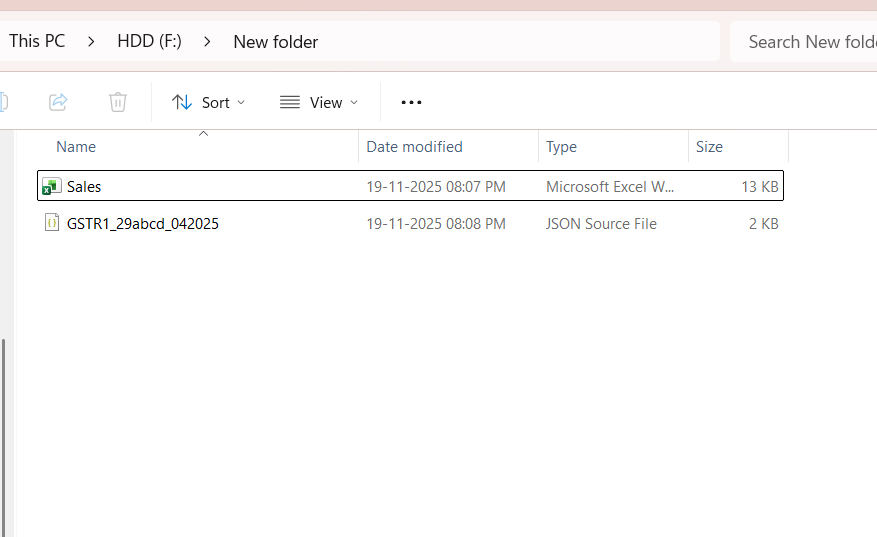The width and height of the screenshot is (877, 537).
Task: Select the Sales file name
Action: click(x=84, y=186)
